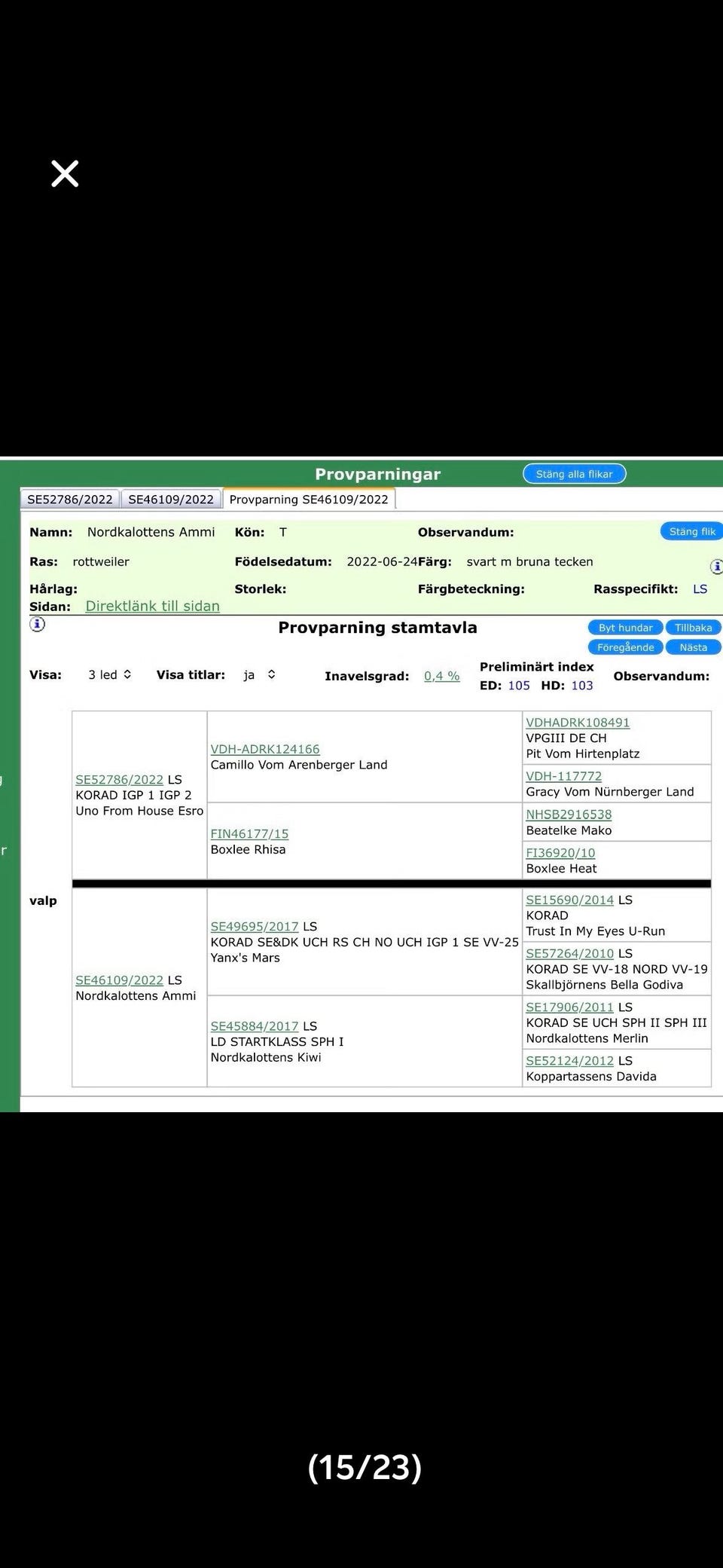
Task: Click the LS Rasspecifikt link
Action: pos(700,588)
